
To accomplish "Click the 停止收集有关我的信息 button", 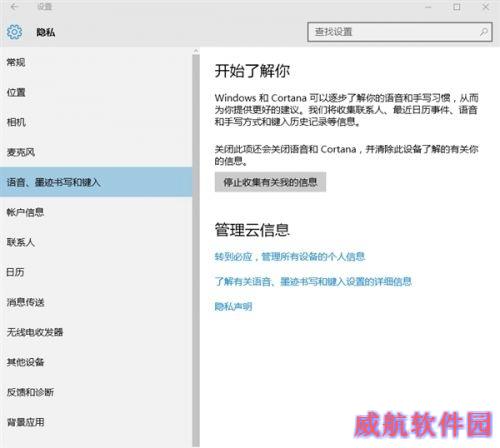I will pyautogui.click(x=270, y=182).
